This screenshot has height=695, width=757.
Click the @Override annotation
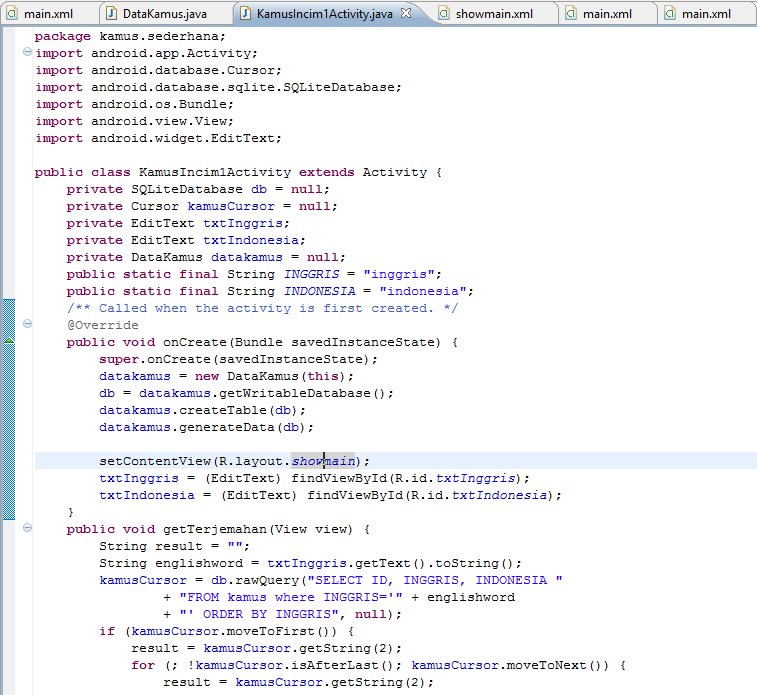click(103, 325)
